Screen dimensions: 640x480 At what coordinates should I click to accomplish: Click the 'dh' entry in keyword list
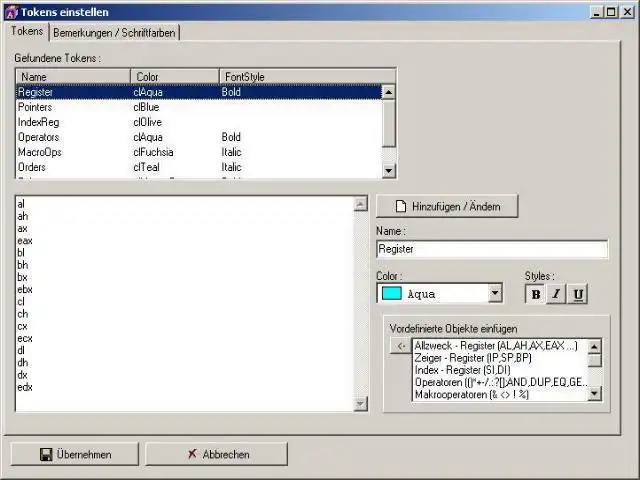tap(22, 363)
